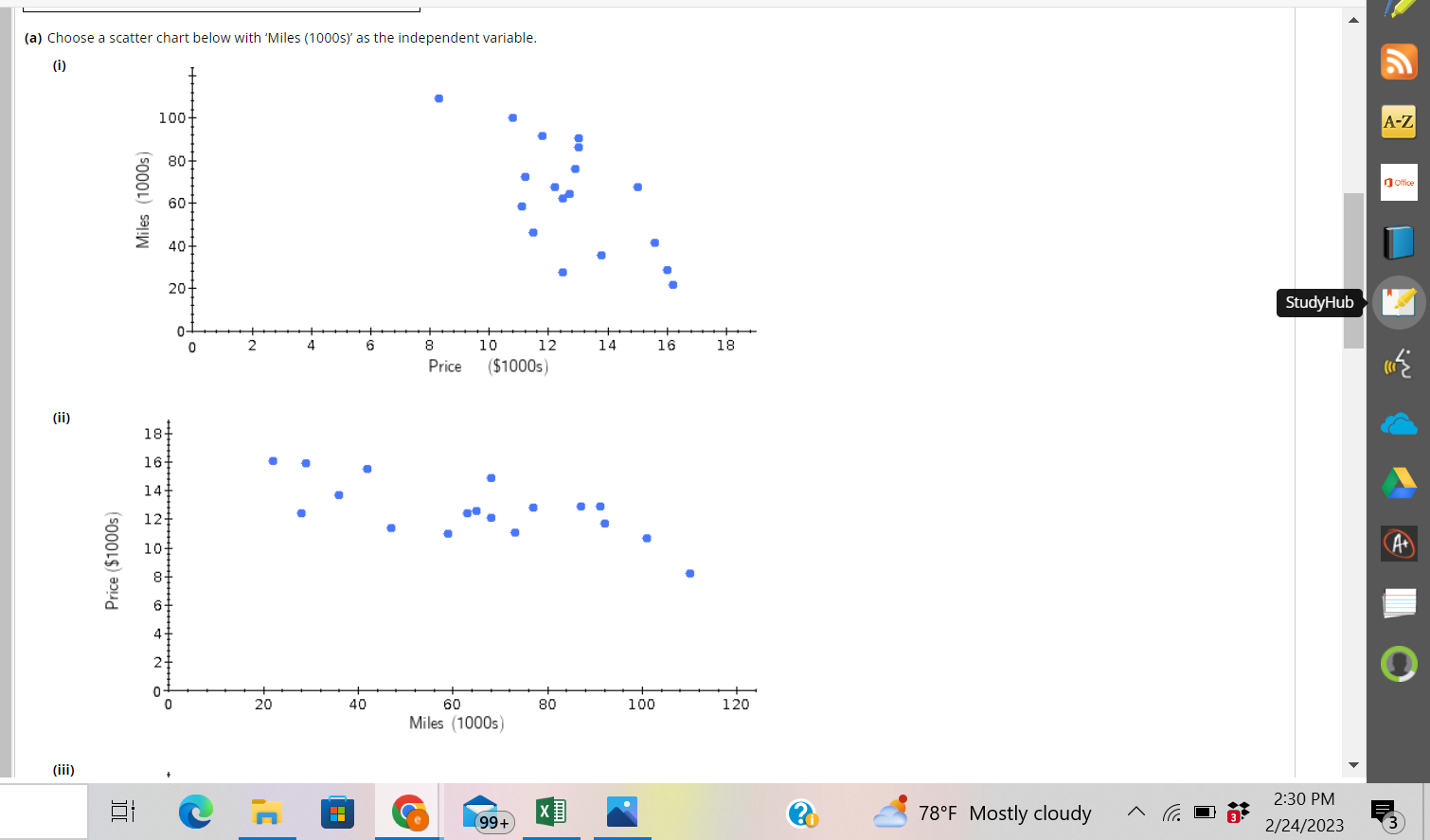Click chart (i) vertical axis title 'Miles (1000s)'
Image resolution: width=1430 pixels, height=840 pixels.
[143, 200]
